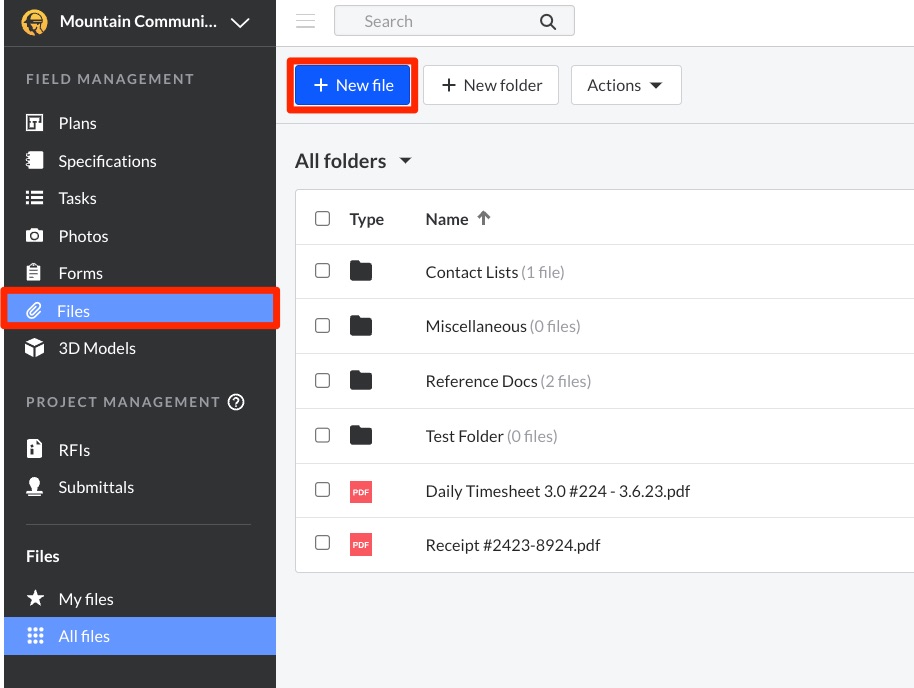Click the Search input field
The image size is (914, 688).
pos(454,21)
